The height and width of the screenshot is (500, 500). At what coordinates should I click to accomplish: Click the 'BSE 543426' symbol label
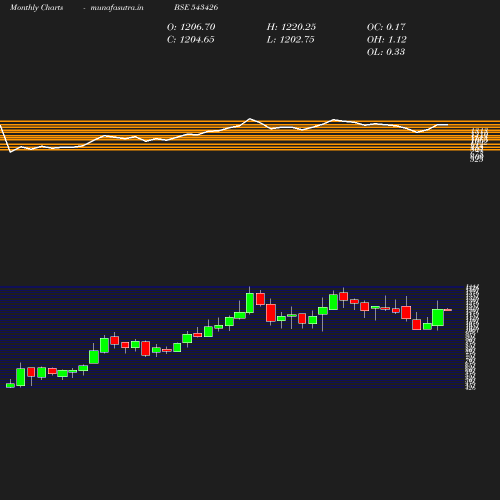tap(196, 7)
